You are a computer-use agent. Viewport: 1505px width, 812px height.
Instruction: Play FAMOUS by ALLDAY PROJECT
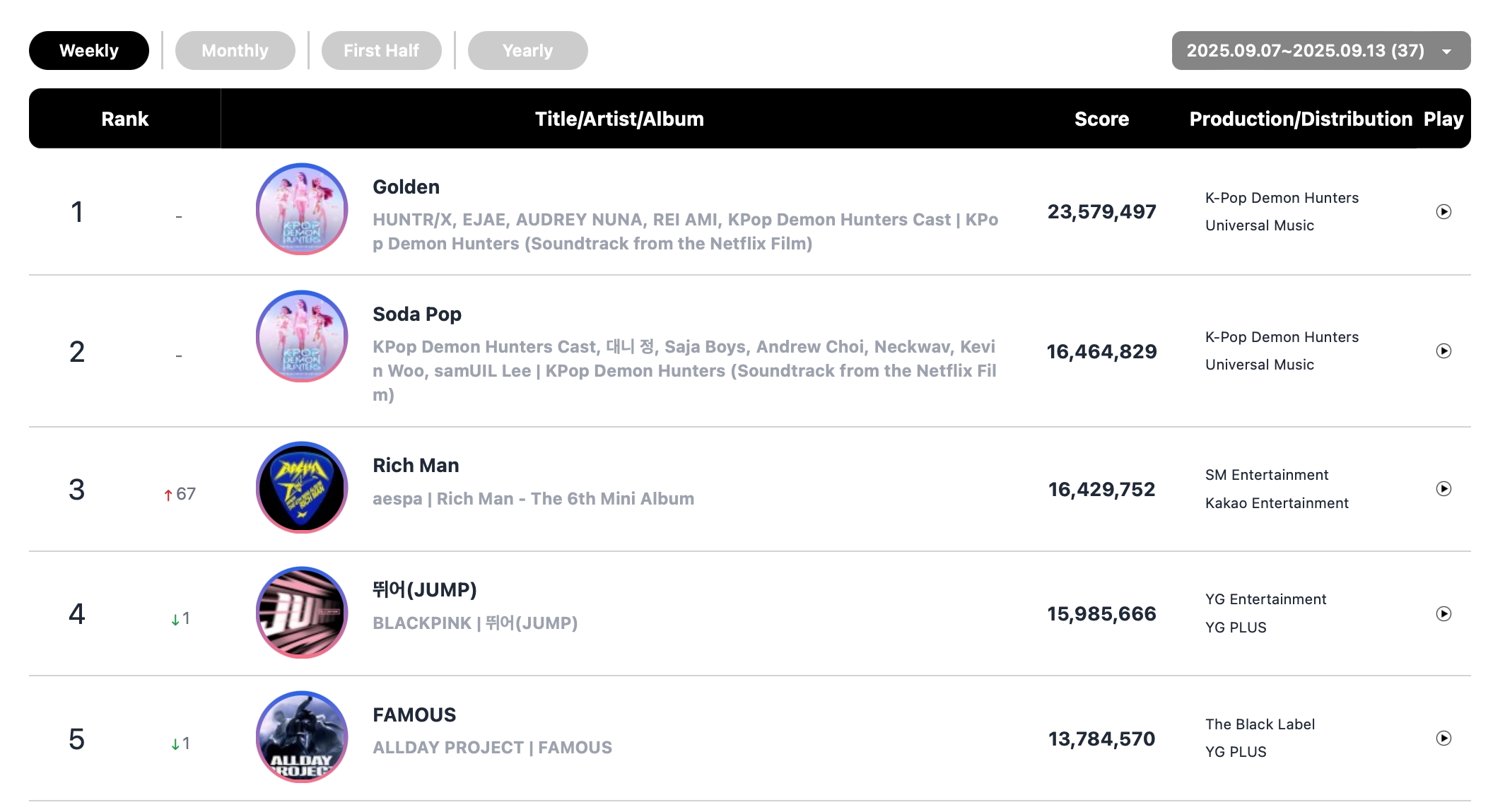point(1443,739)
